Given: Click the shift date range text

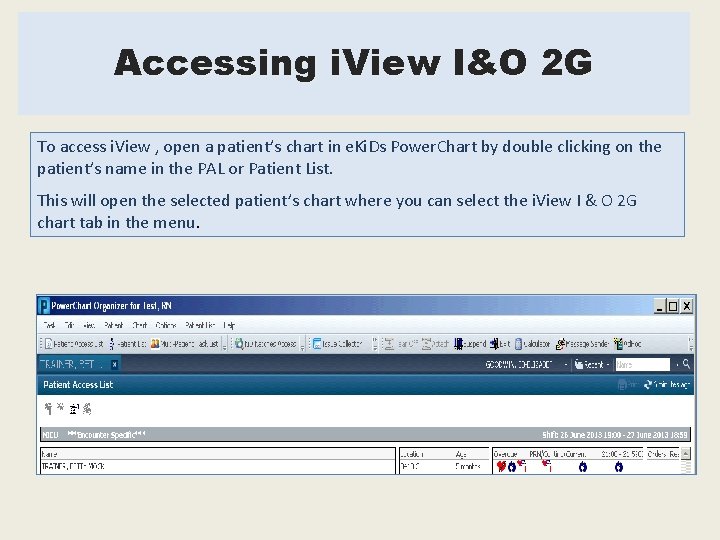Looking at the screenshot, I should point(615,434).
